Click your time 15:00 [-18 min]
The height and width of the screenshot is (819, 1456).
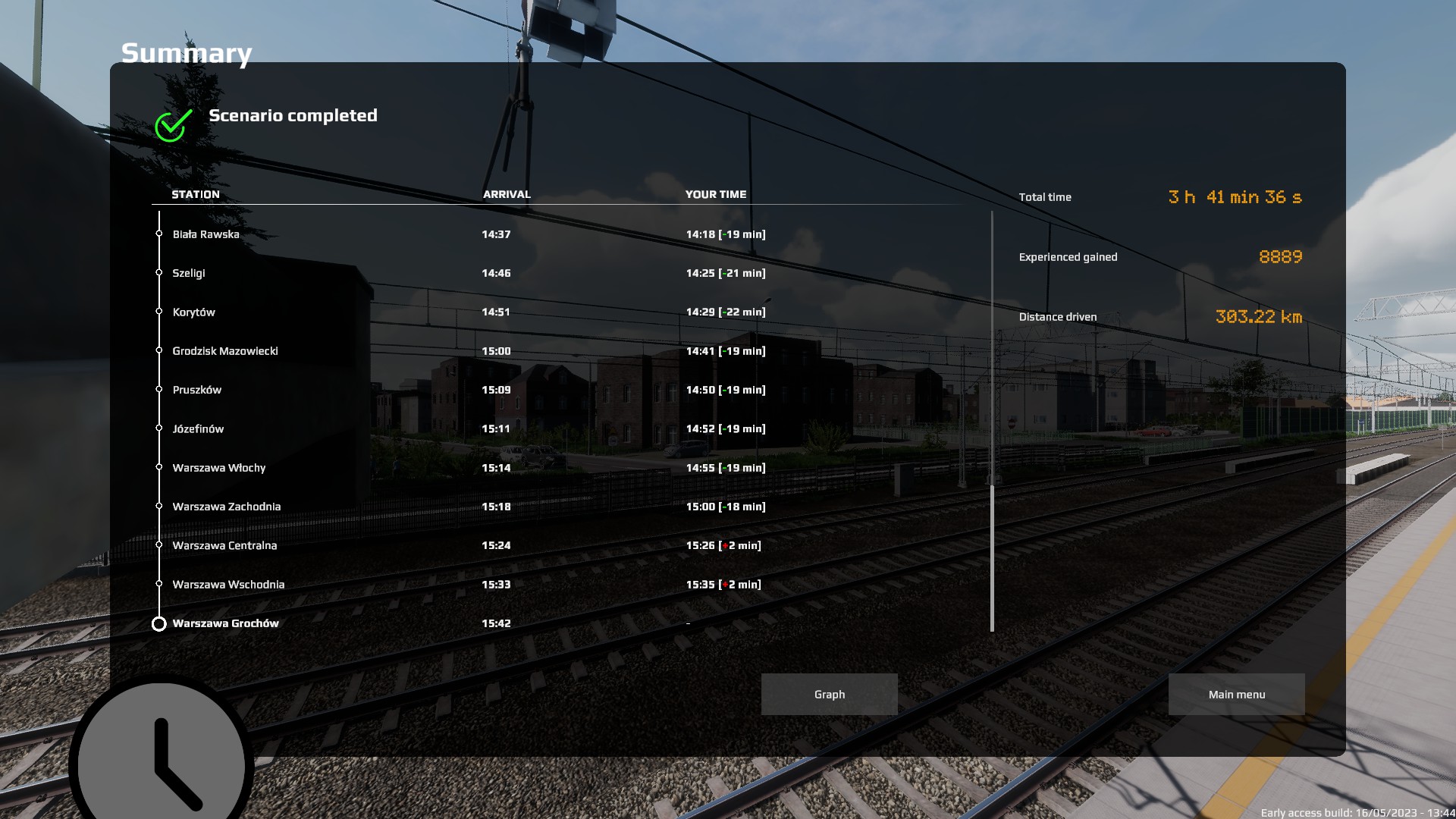click(x=726, y=507)
